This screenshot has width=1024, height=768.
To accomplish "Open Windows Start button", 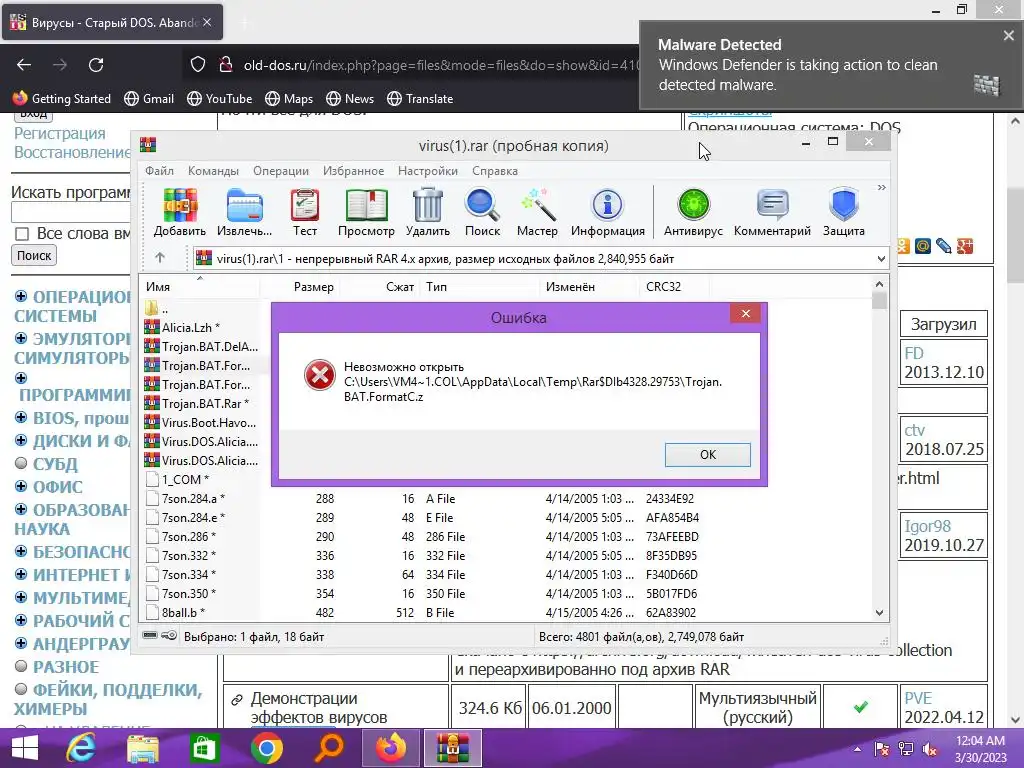I will 24,748.
